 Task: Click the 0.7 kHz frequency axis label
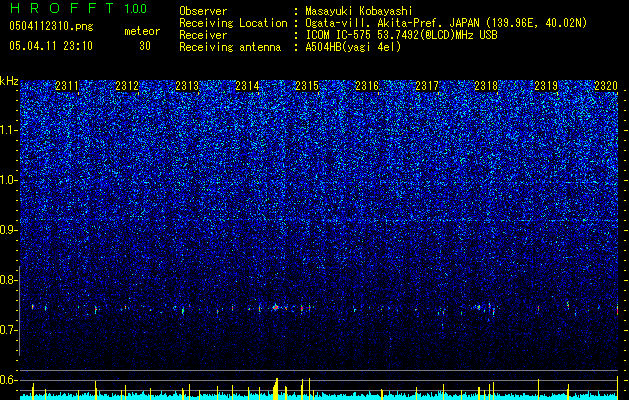point(7,330)
